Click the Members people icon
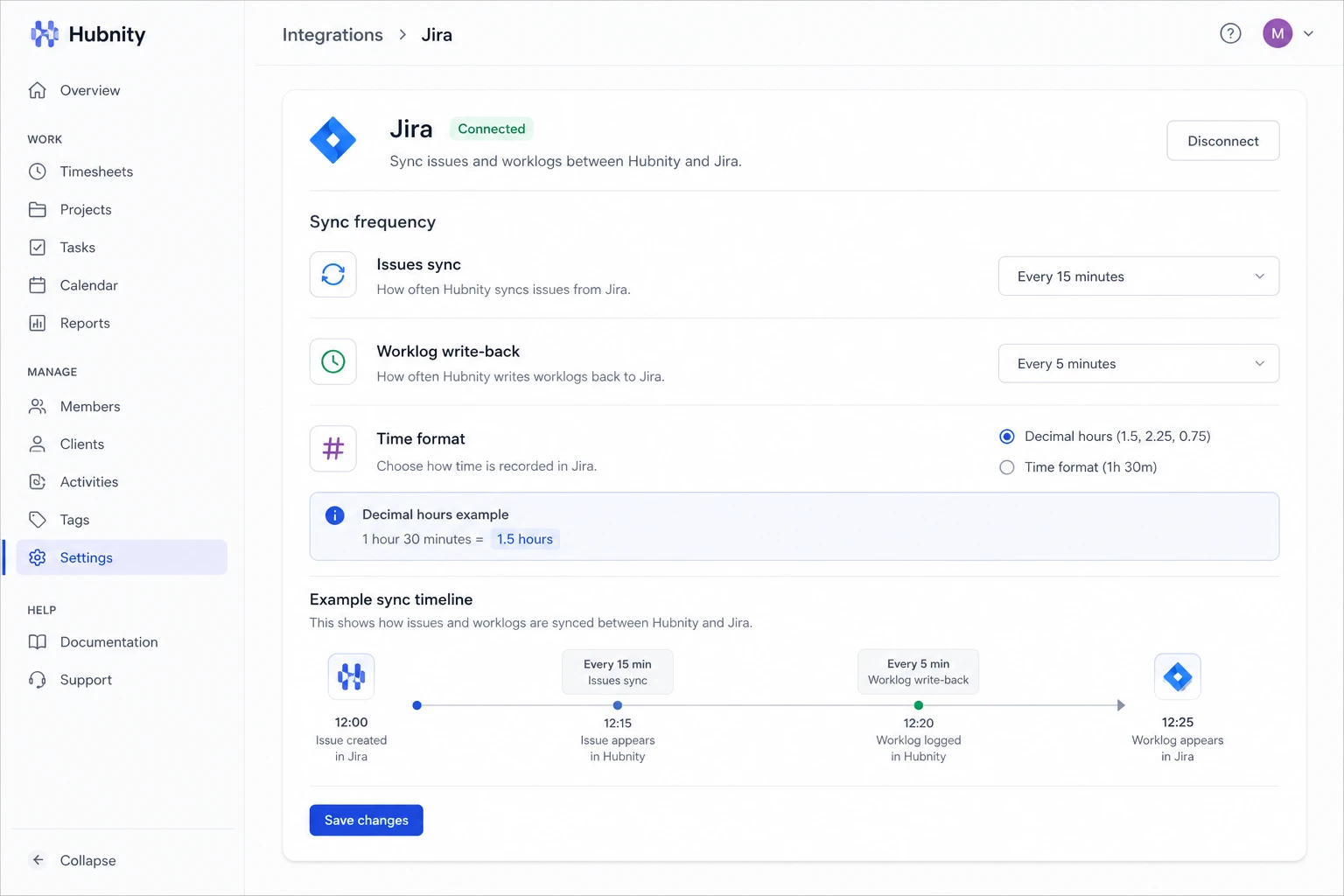1344x896 pixels. pos(37,406)
